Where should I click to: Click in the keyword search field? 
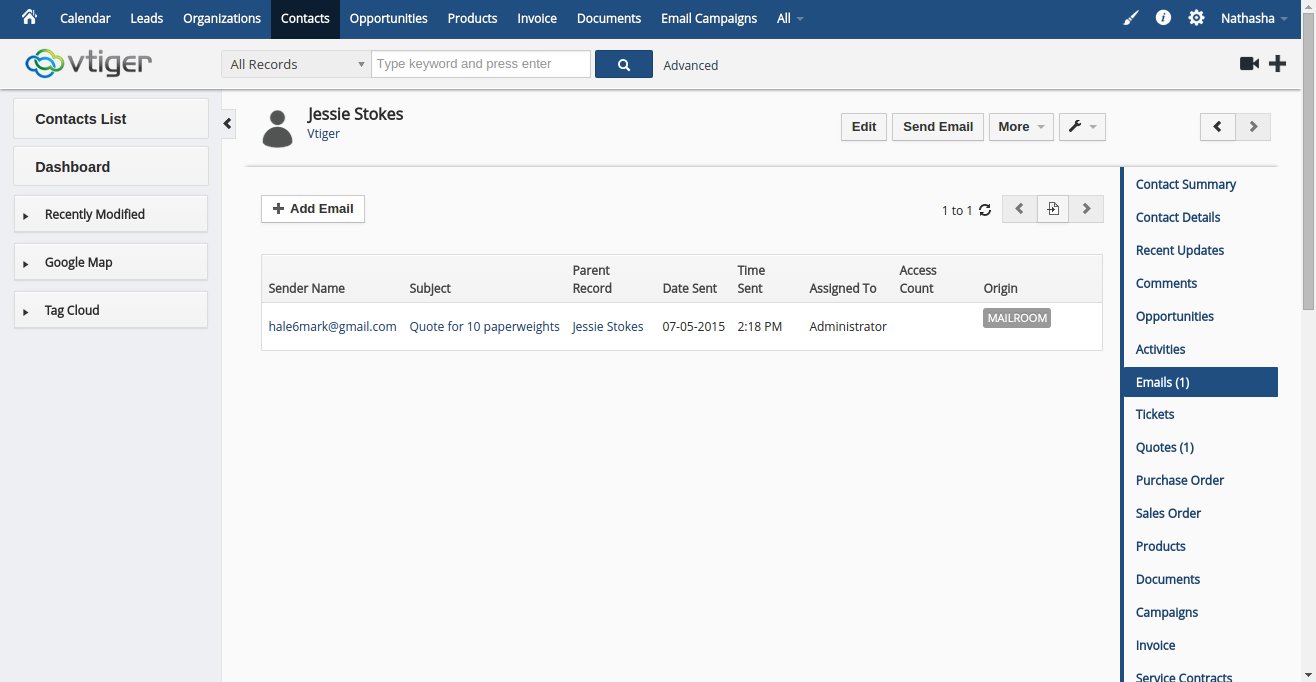(481, 64)
